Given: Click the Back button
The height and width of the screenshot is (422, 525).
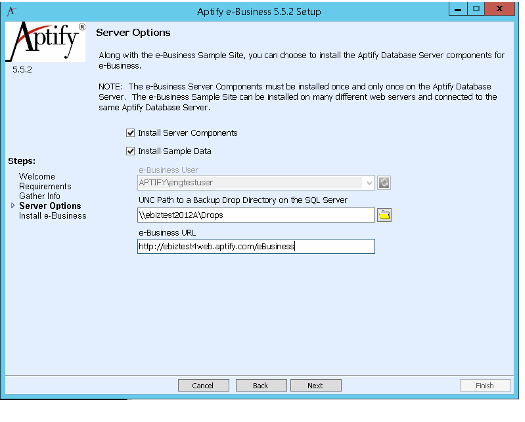Looking at the screenshot, I should [x=261, y=385].
